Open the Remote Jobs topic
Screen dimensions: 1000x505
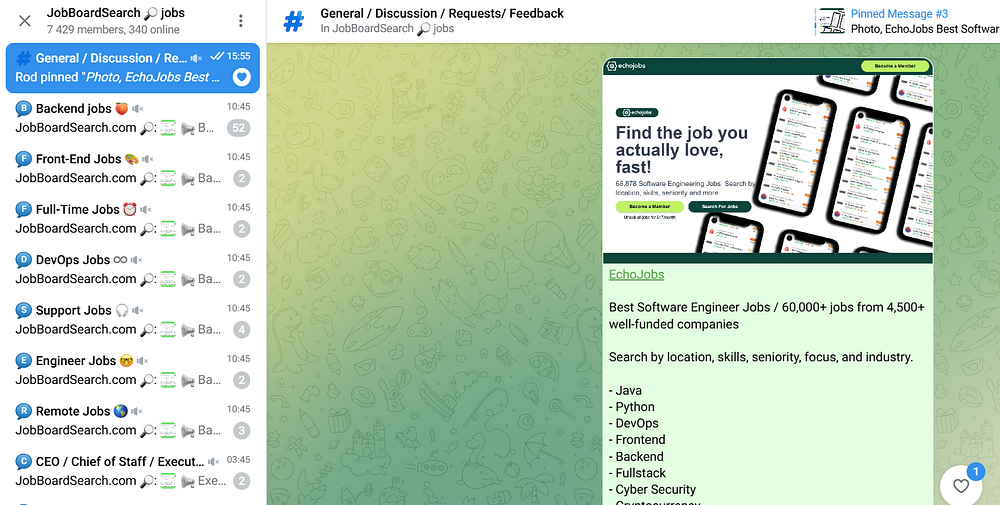tap(133, 420)
